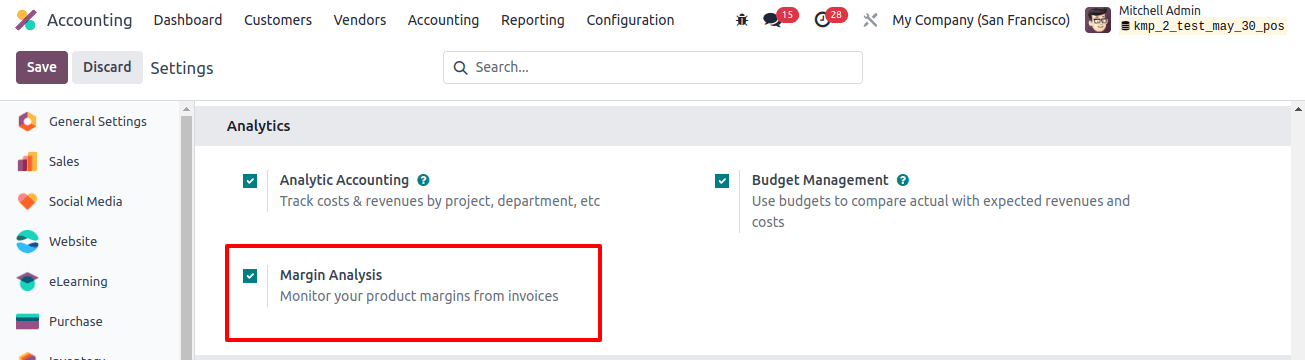
Task: Open help tooltip icon beside Budget Management
Action: point(903,181)
